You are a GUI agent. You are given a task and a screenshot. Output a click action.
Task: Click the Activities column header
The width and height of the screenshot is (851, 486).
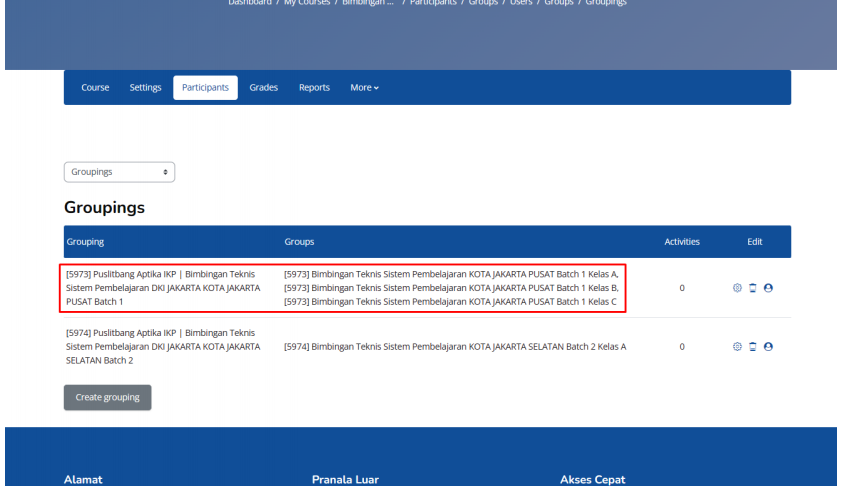[x=682, y=242]
